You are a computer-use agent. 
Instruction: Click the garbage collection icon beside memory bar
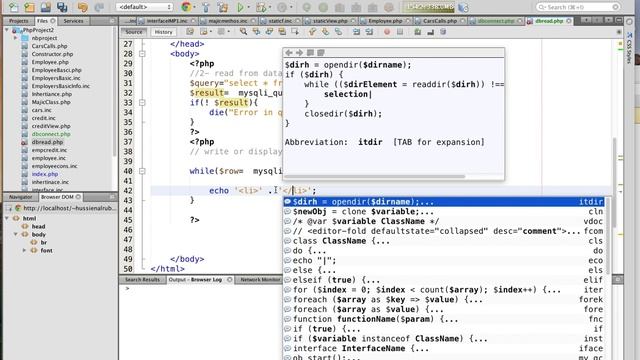[463, 7]
